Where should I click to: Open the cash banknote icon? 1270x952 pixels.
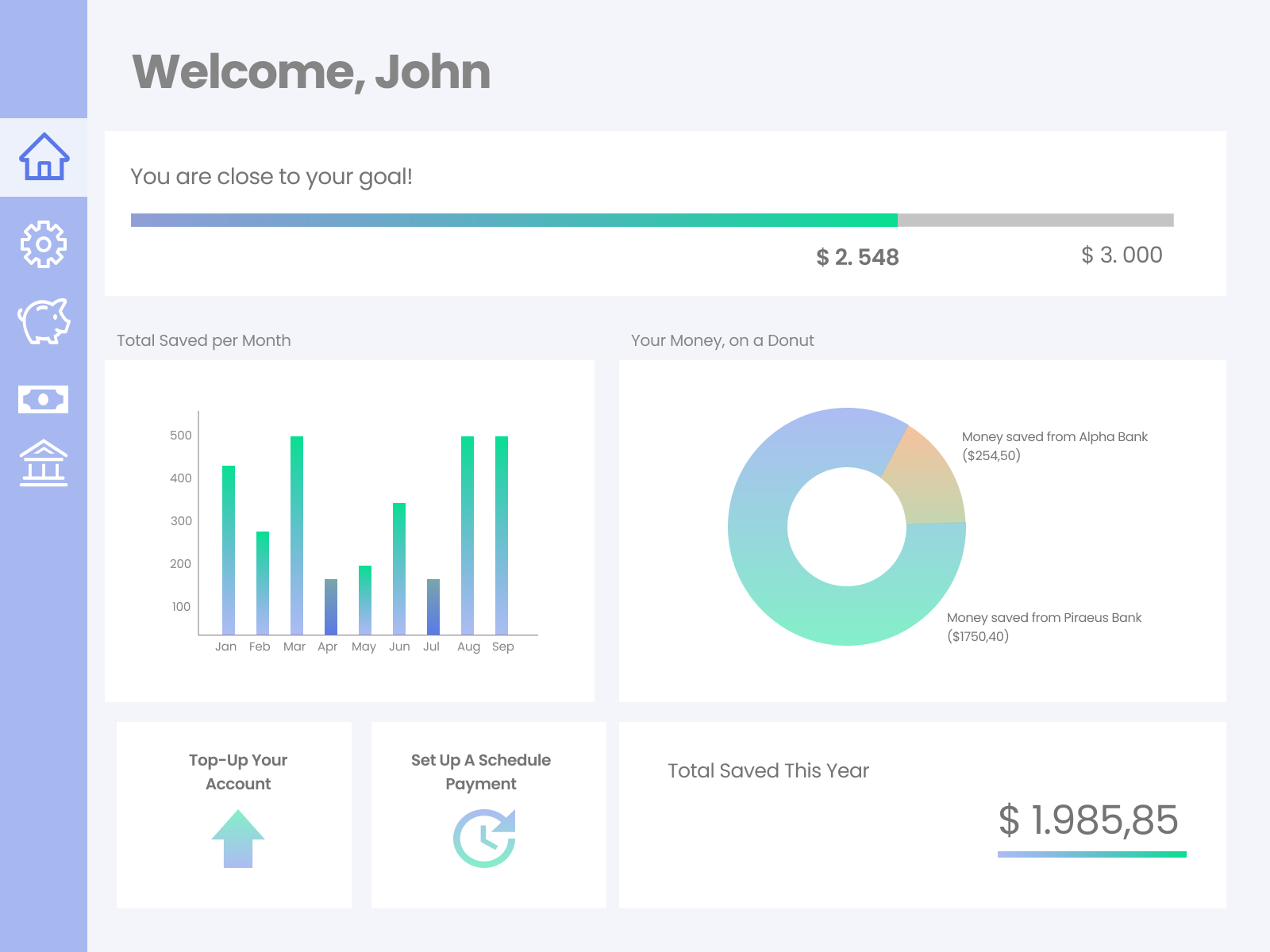click(44, 399)
